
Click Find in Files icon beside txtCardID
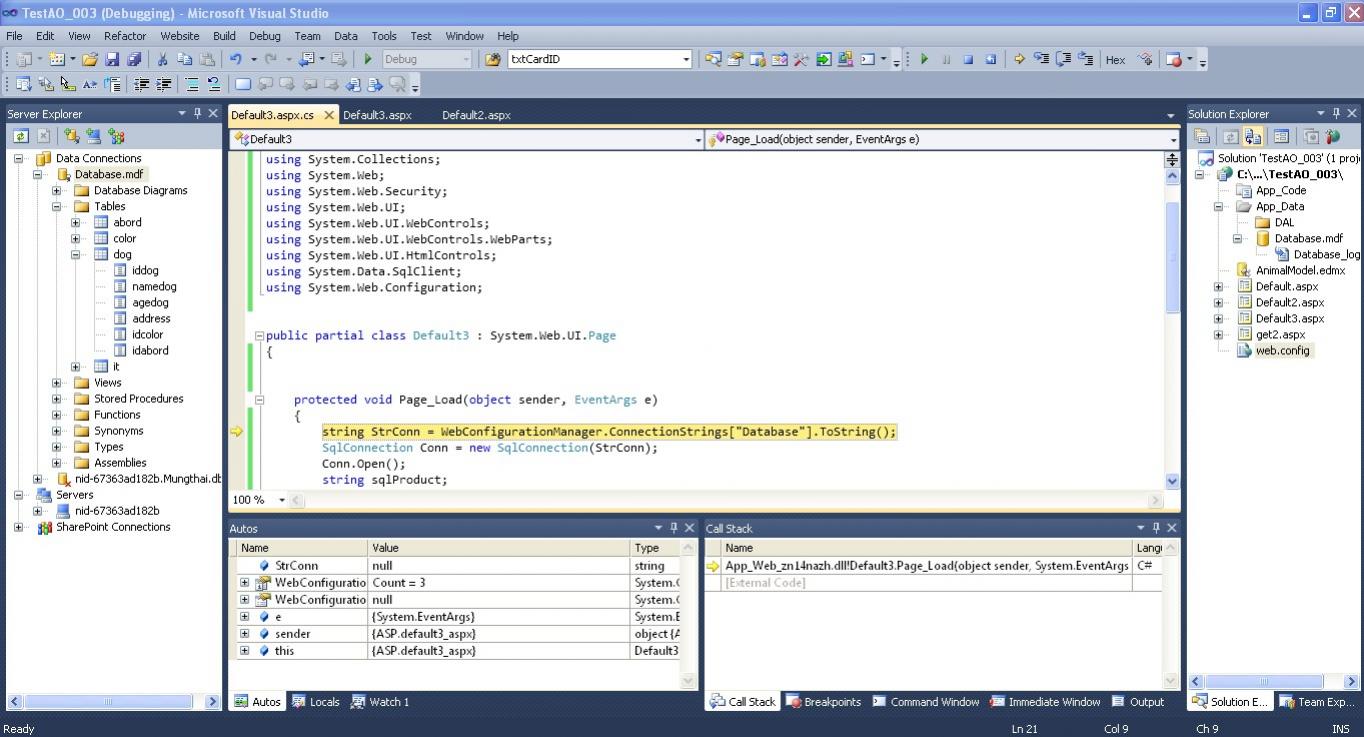point(492,59)
